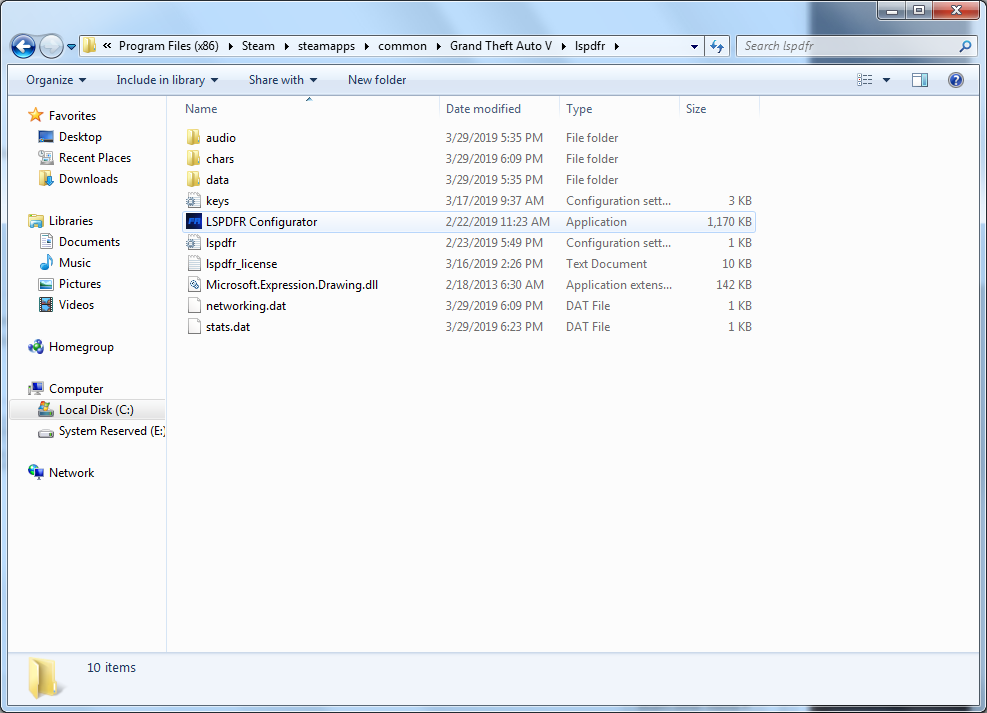Open Recent Places in Favorites

coord(95,158)
